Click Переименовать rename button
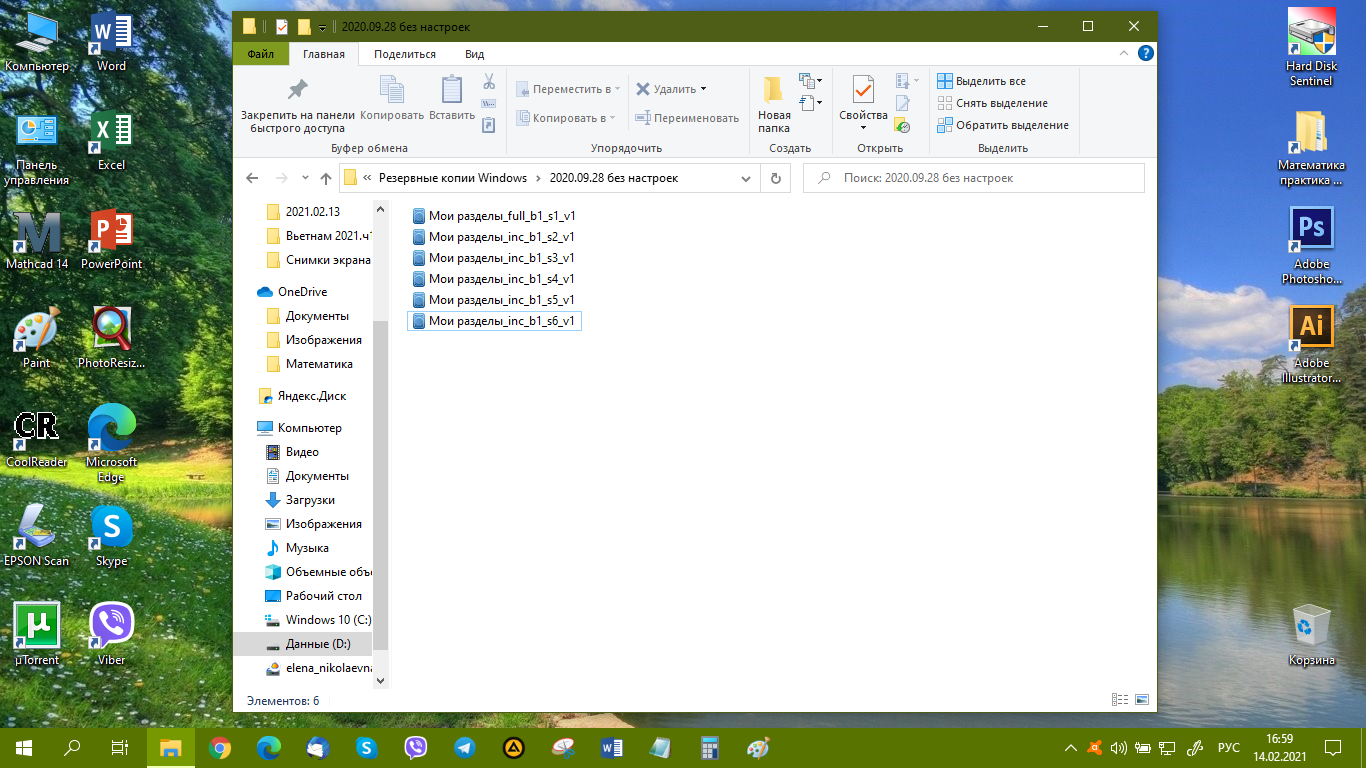 pos(687,118)
